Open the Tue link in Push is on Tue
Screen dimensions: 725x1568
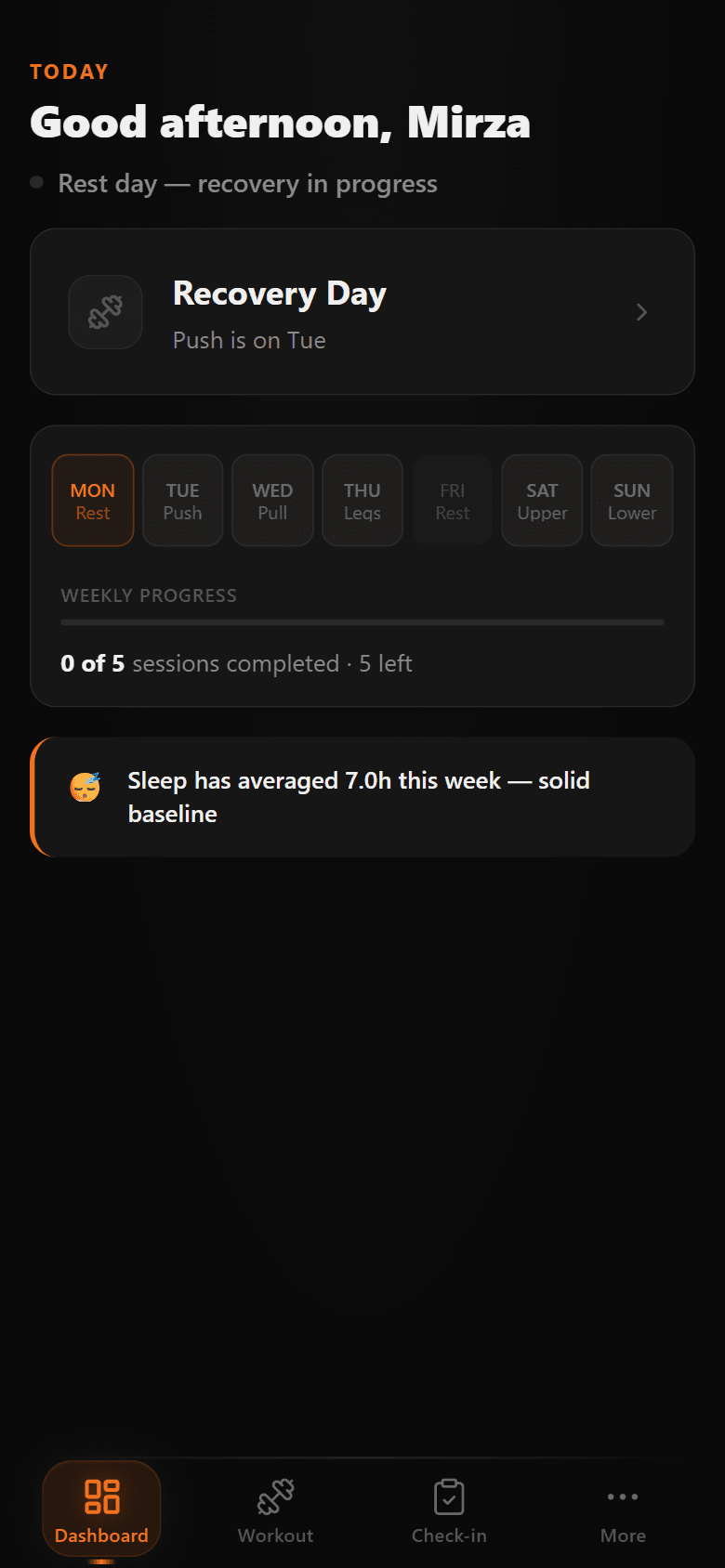[x=306, y=340]
